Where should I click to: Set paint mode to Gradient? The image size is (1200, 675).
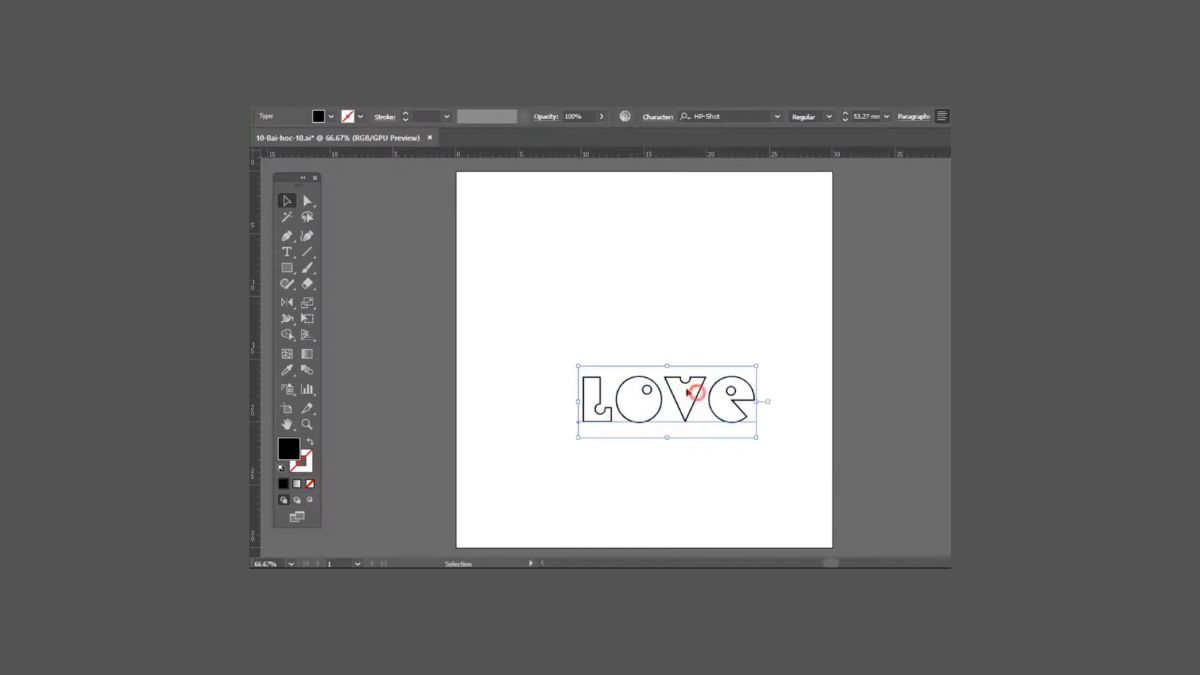[x=297, y=483]
